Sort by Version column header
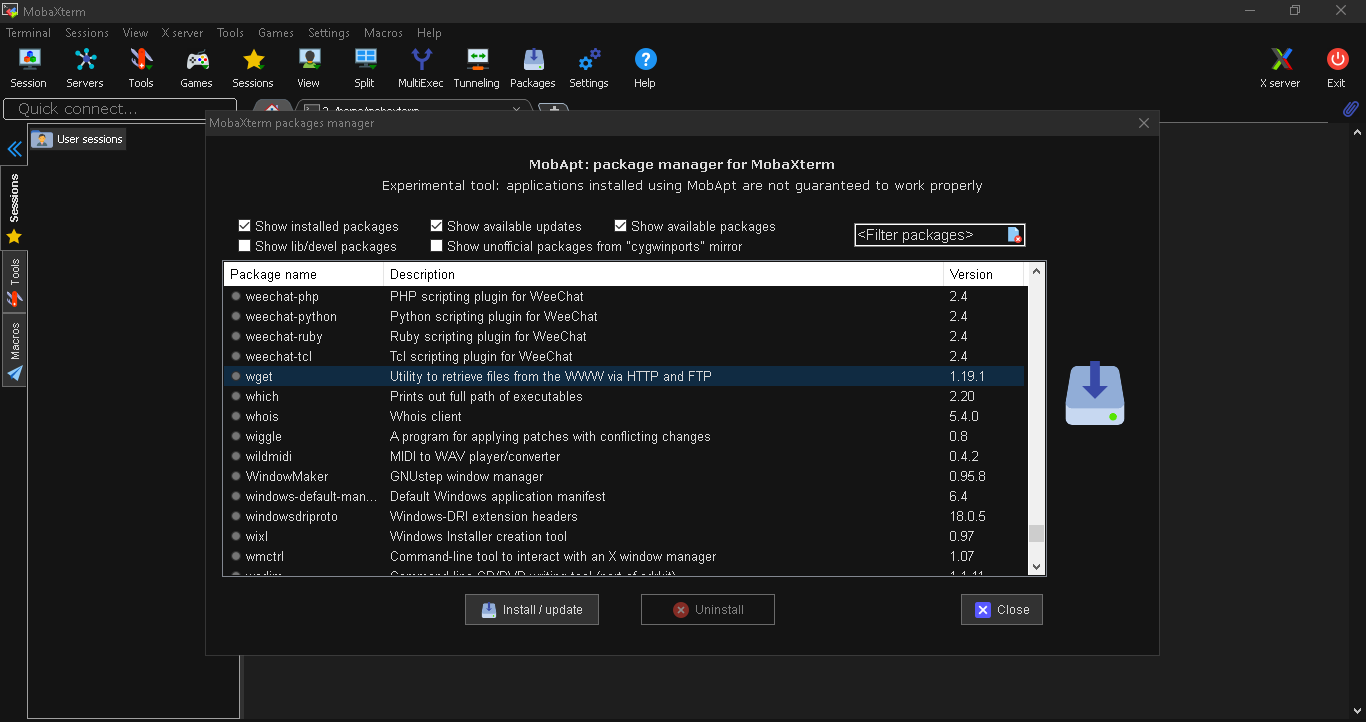 (985, 274)
